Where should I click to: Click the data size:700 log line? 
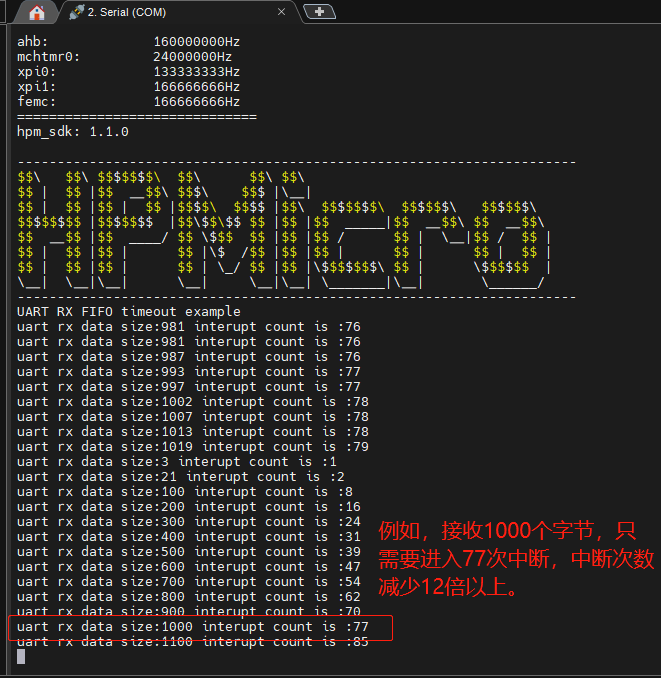pyautogui.click(x=188, y=581)
